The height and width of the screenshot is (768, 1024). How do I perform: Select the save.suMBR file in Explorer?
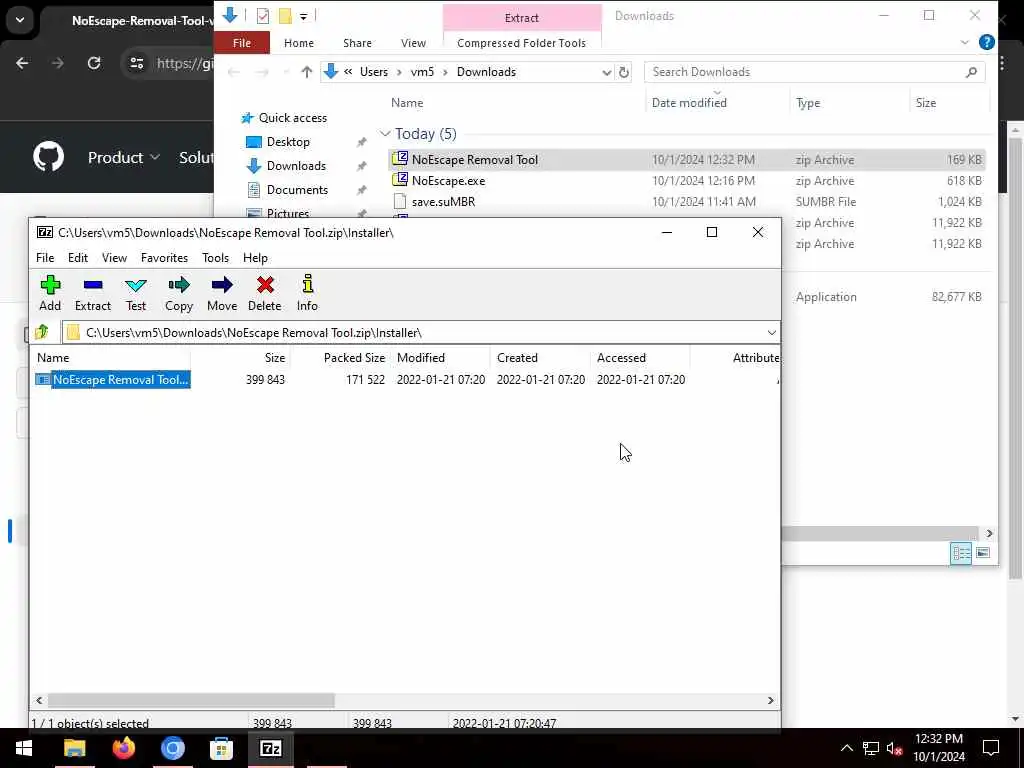point(686,202)
